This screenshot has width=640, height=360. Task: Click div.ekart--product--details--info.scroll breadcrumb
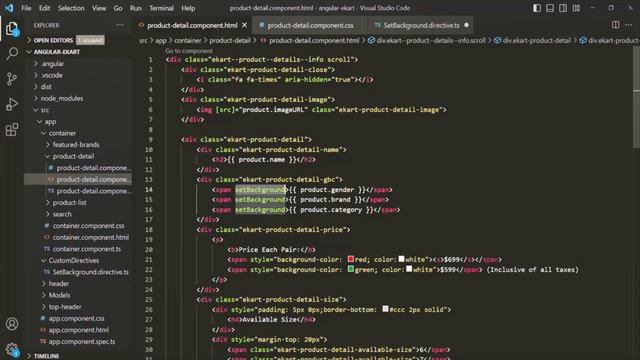point(431,40)
